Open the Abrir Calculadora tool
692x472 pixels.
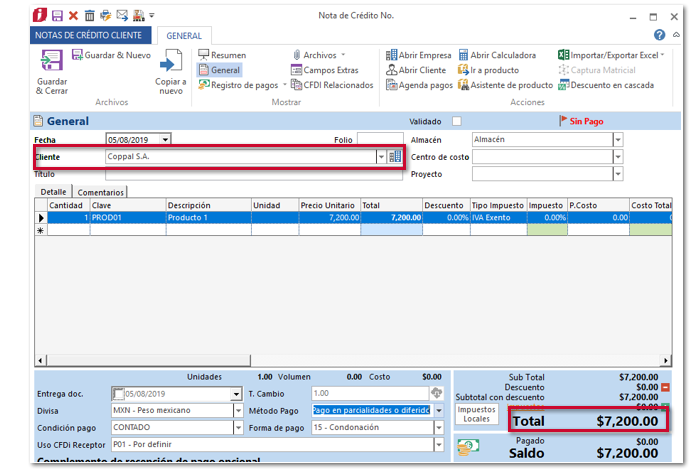(x=497, y=55)
